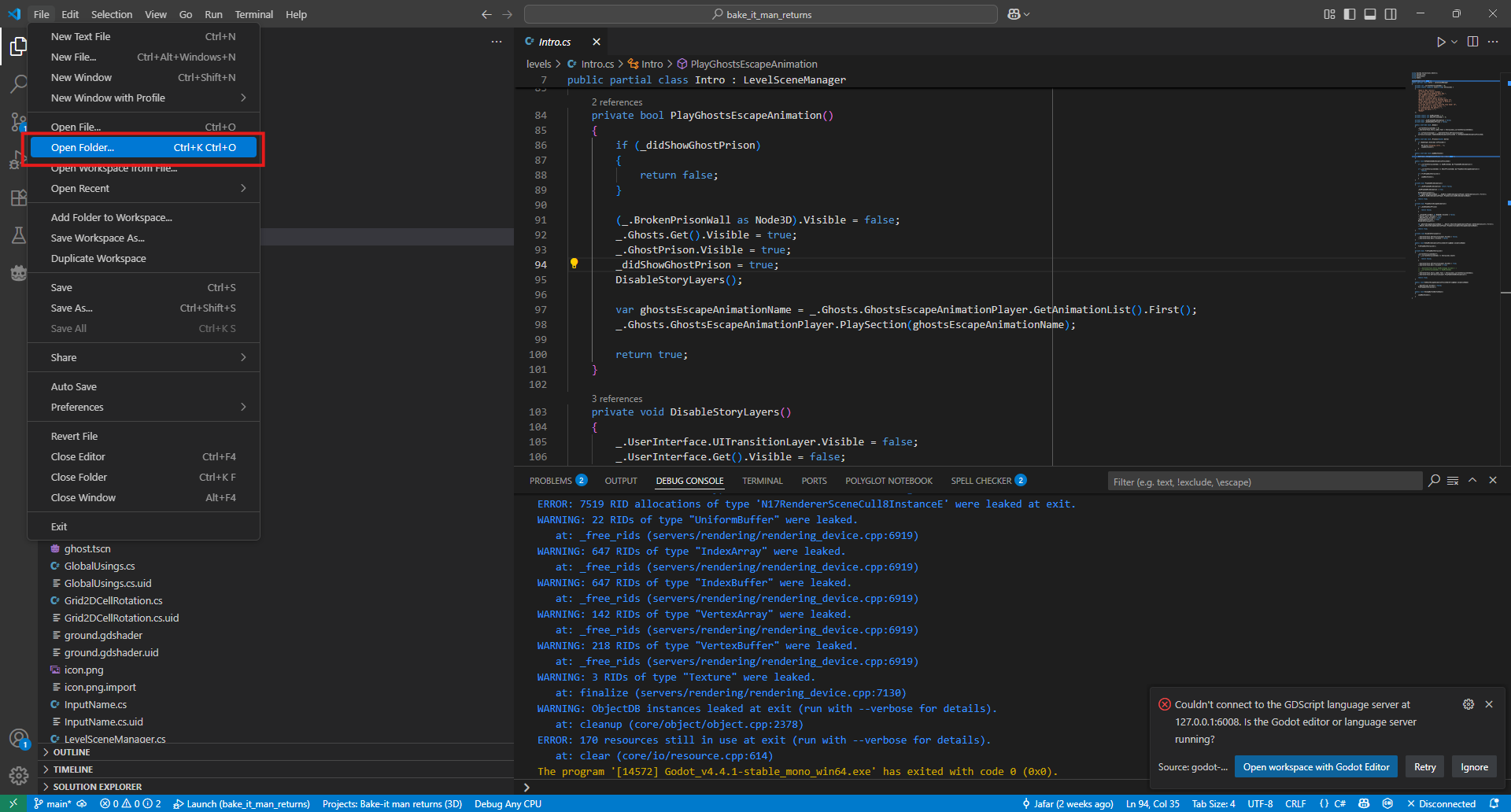Open the Search view in activity bar

click(18, 84)
